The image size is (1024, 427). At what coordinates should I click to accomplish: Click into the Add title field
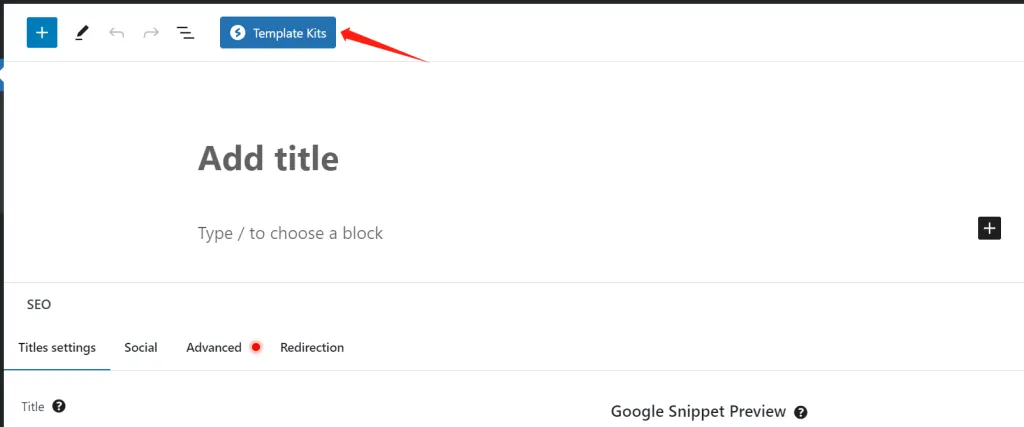coord(268,158)
